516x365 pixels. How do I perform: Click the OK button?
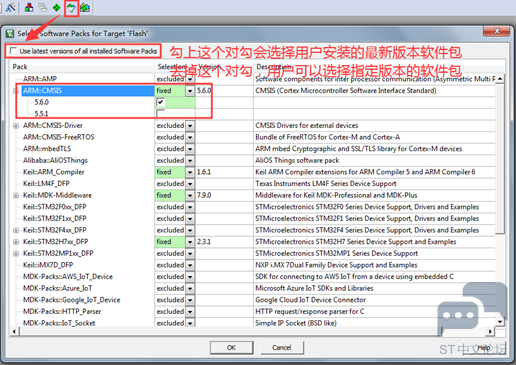[x=231, y=348]
